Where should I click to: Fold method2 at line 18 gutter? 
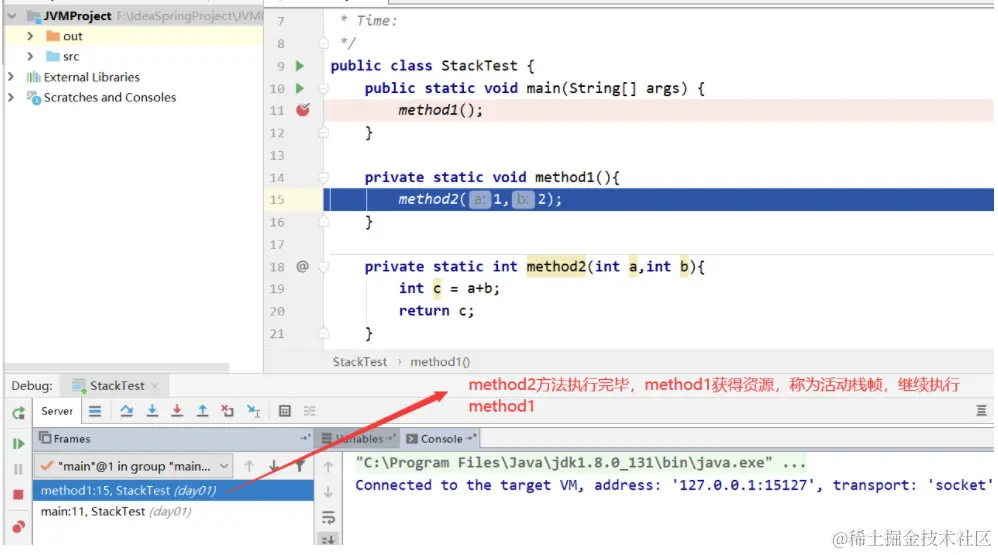coord(323,267)
